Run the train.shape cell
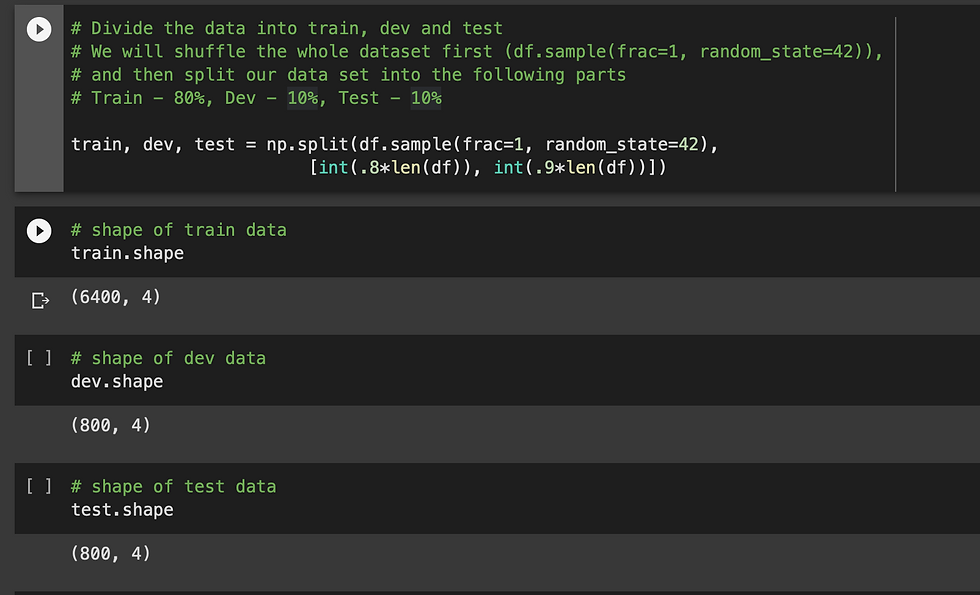This screenshot has width=980, height=595. coord(38,231)
